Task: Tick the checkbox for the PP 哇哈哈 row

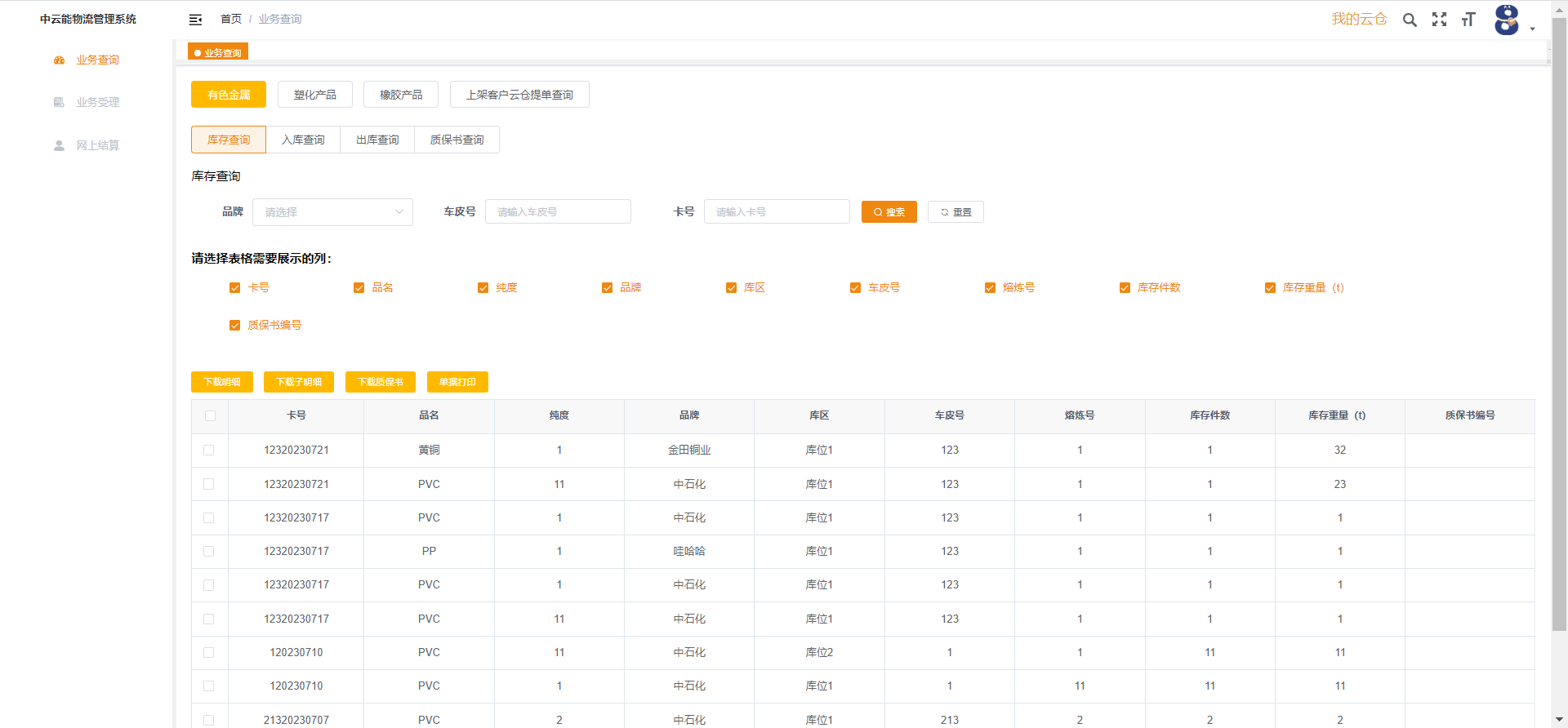Action: point(209,552)
